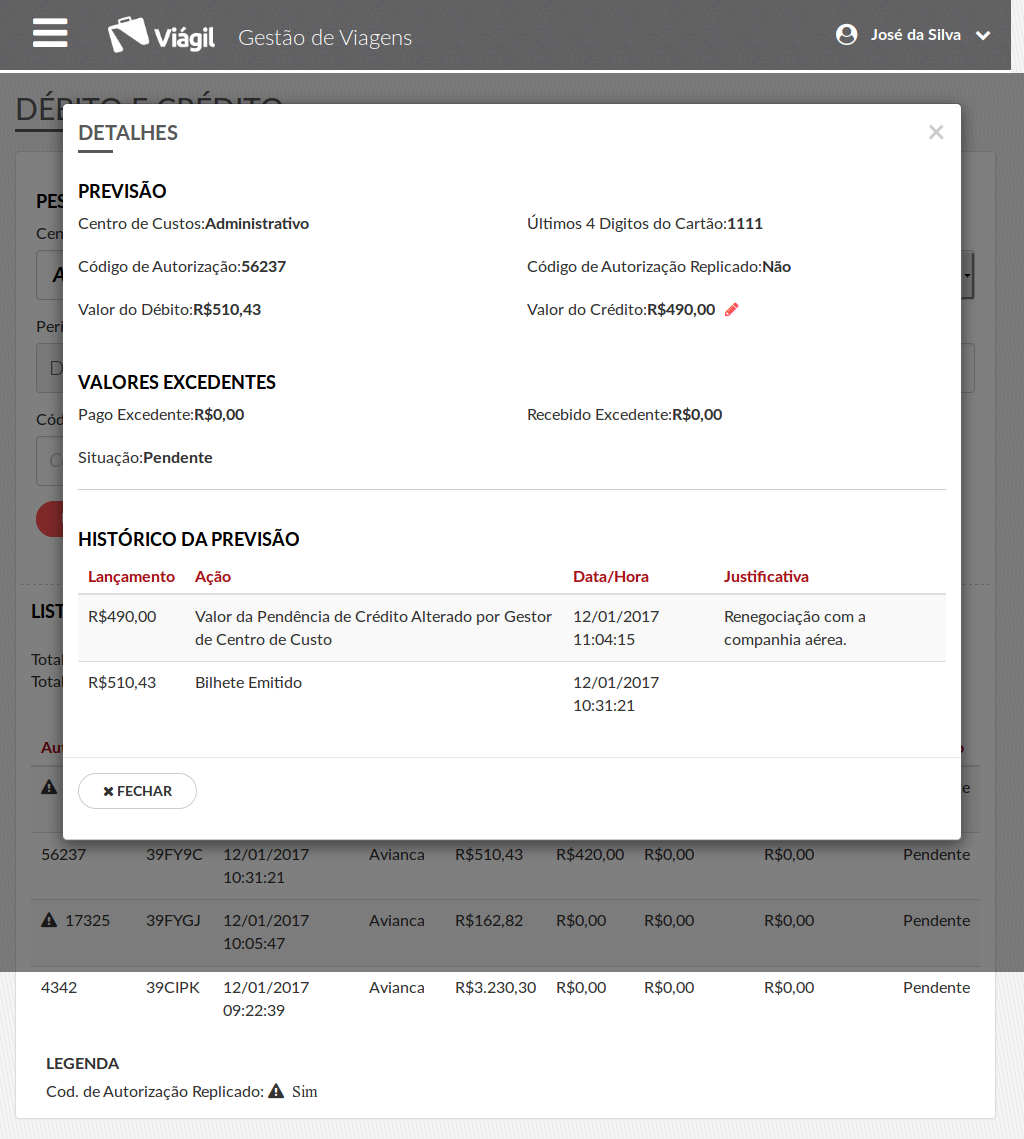Click locator 39FY9C in background list
This screenshot has width=1024, height=1139.
tap(174, 854)
